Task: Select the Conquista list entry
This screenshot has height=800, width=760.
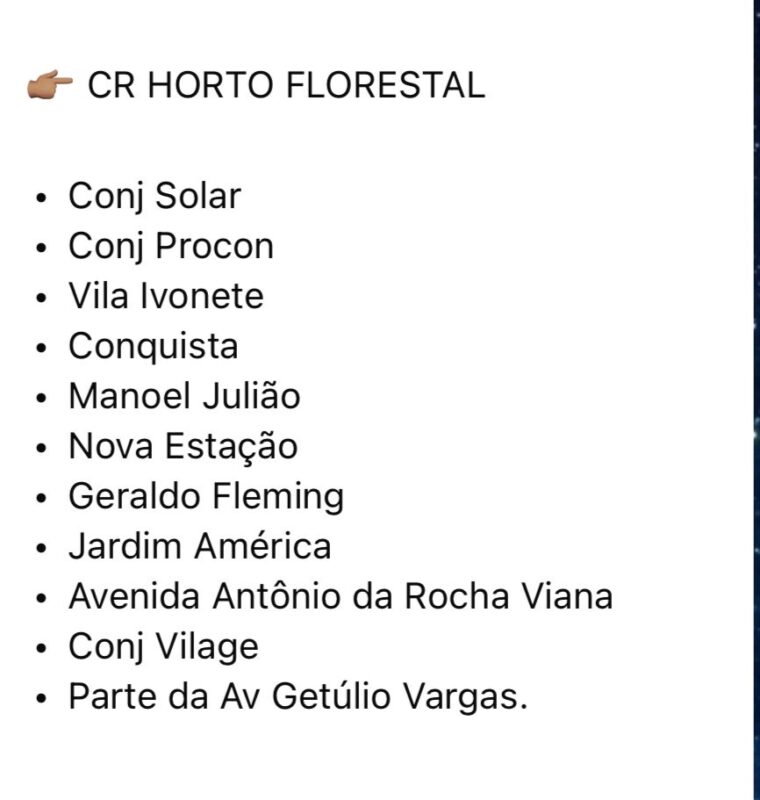Action: [153, 346]
